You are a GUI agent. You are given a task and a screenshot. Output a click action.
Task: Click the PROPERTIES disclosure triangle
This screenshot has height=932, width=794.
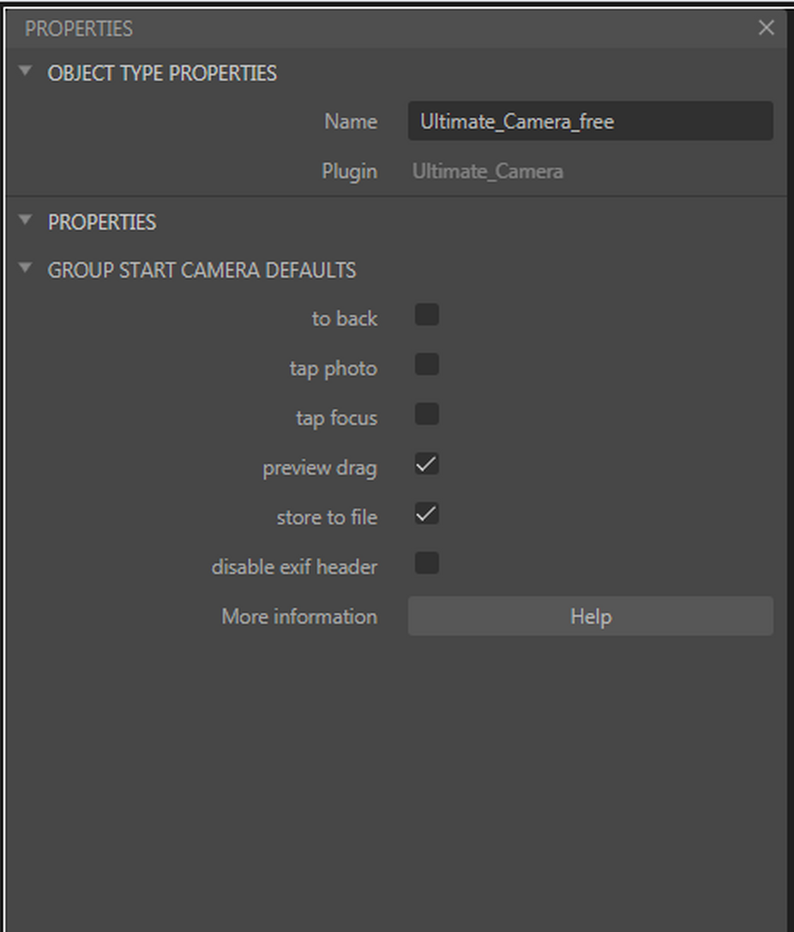tap(24, 222)
